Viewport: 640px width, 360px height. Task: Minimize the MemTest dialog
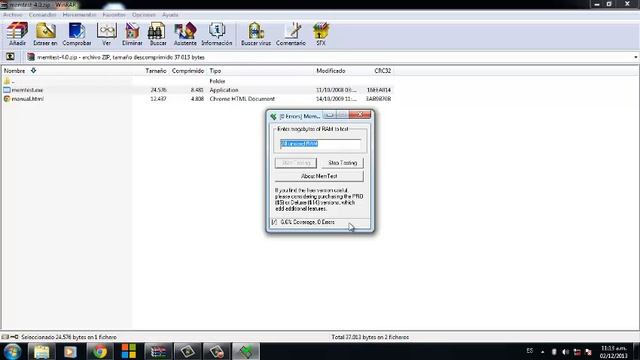click(x=329, y=115)
